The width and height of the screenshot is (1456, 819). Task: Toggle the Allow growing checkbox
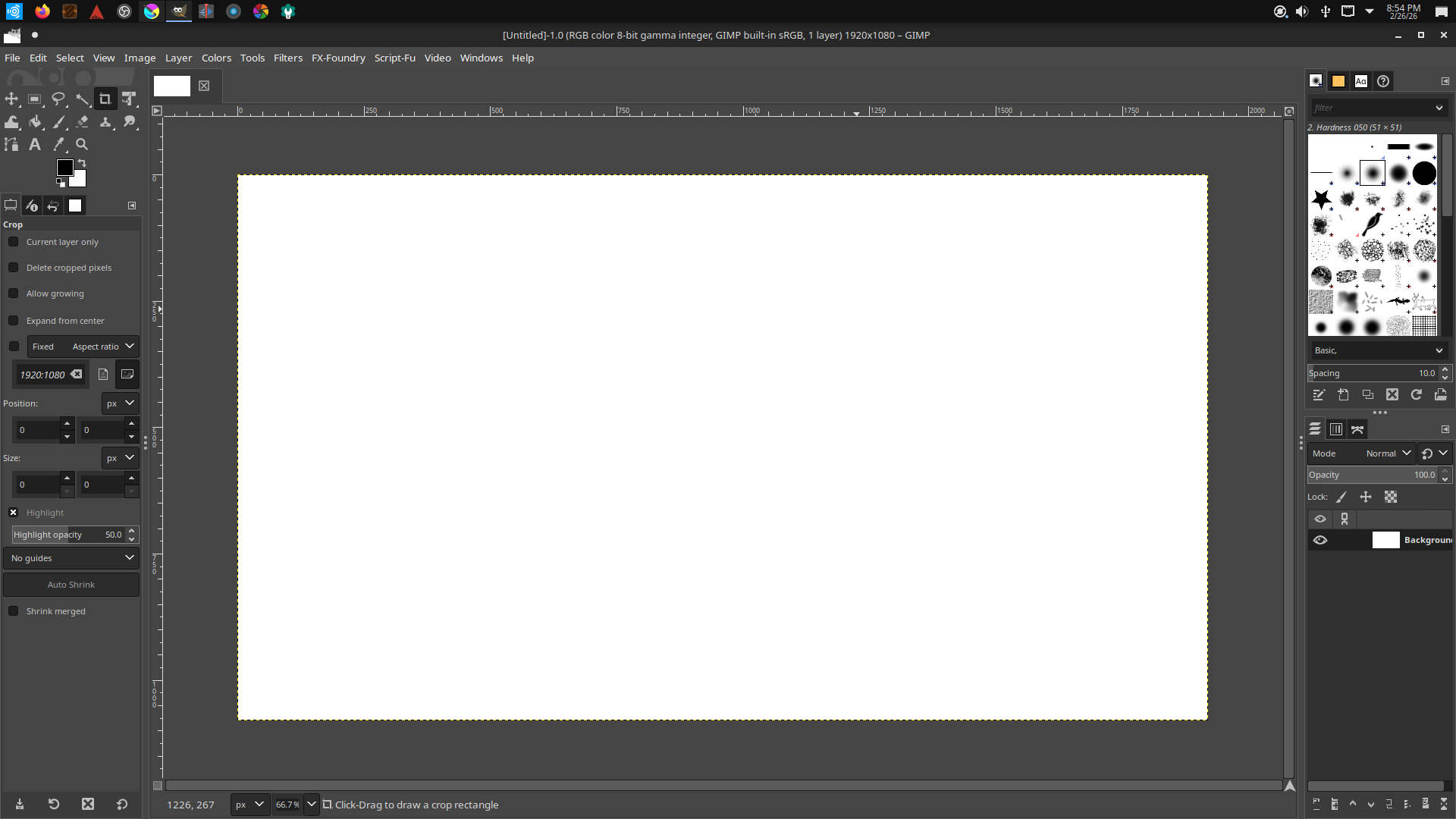(x=13, y=293)
